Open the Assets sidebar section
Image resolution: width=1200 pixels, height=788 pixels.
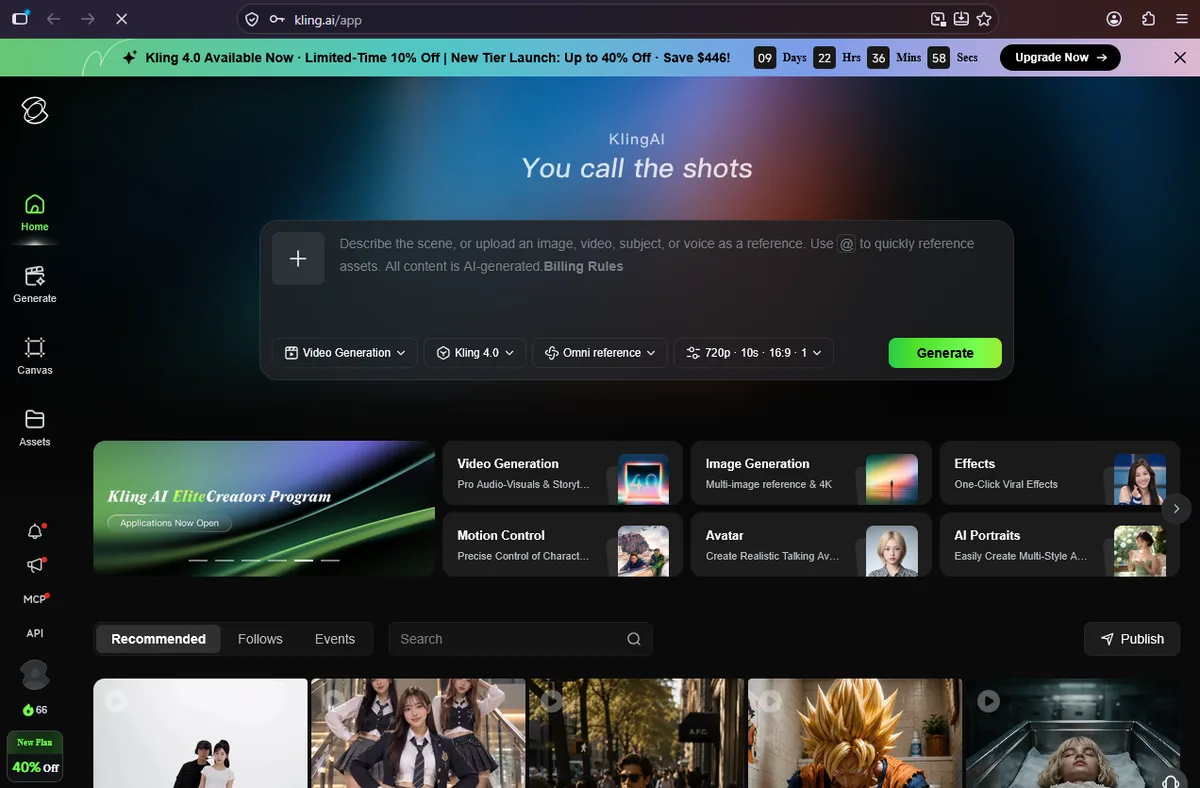point(35,428)
